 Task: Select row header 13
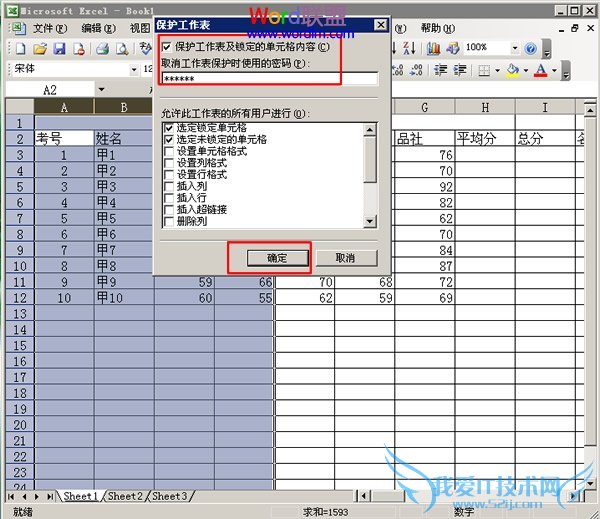coord(20,314)
